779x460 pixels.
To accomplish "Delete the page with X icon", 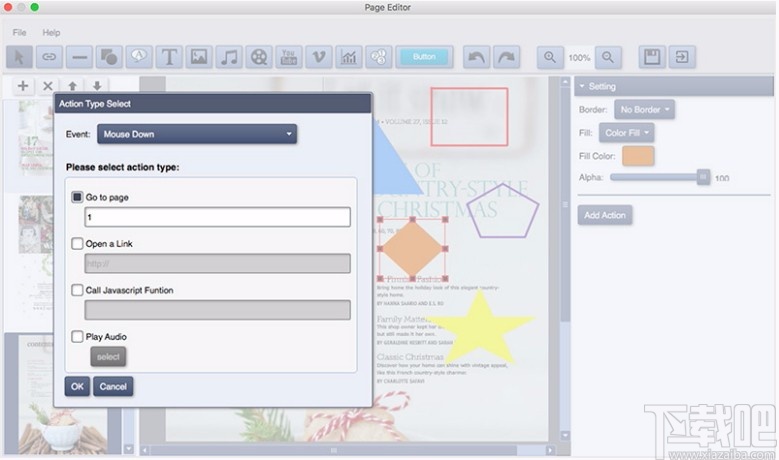I will pyautogui.click(x=48, y=85).
